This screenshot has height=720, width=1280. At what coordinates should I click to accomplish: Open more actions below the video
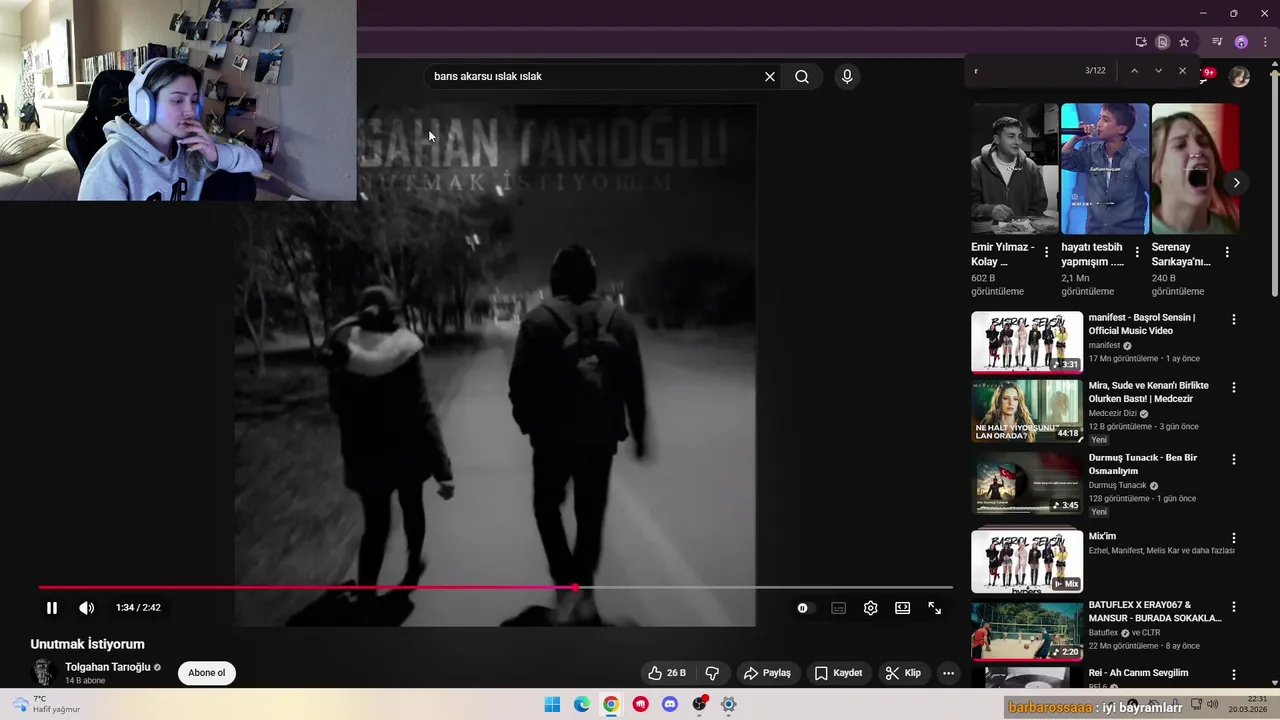point(948,673)
